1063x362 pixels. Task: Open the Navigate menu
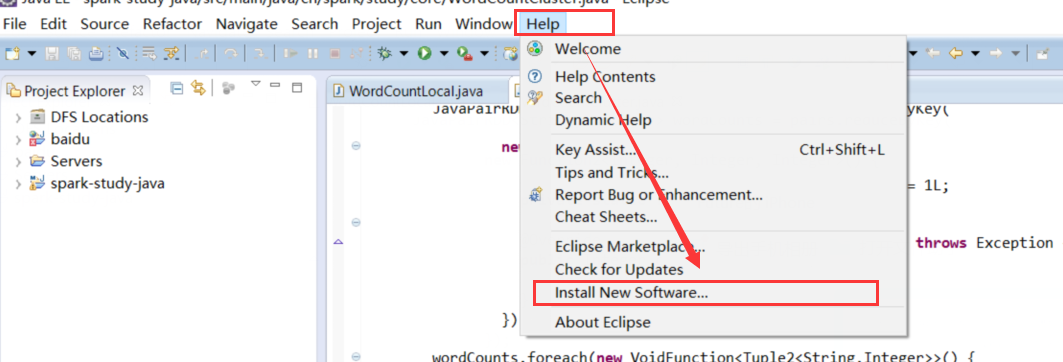click(x=247, y=24)
